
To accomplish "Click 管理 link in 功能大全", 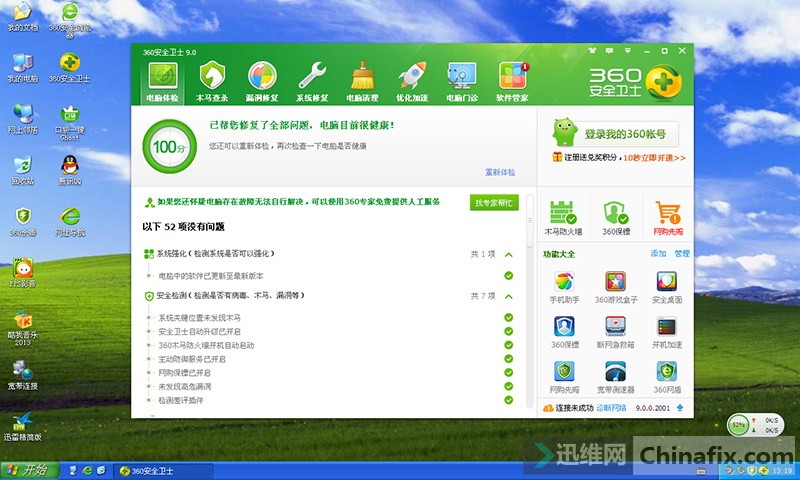I will [682, 254].
